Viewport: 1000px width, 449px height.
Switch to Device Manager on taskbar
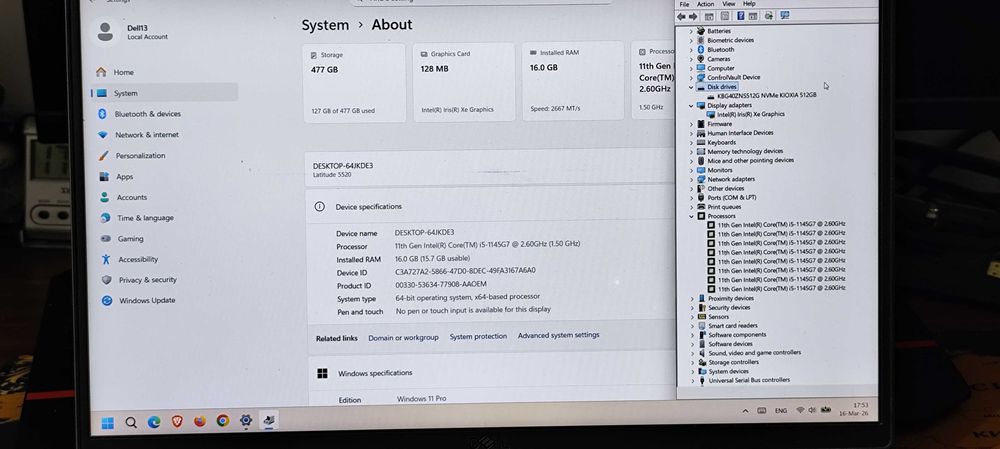[x=269, y=420]
